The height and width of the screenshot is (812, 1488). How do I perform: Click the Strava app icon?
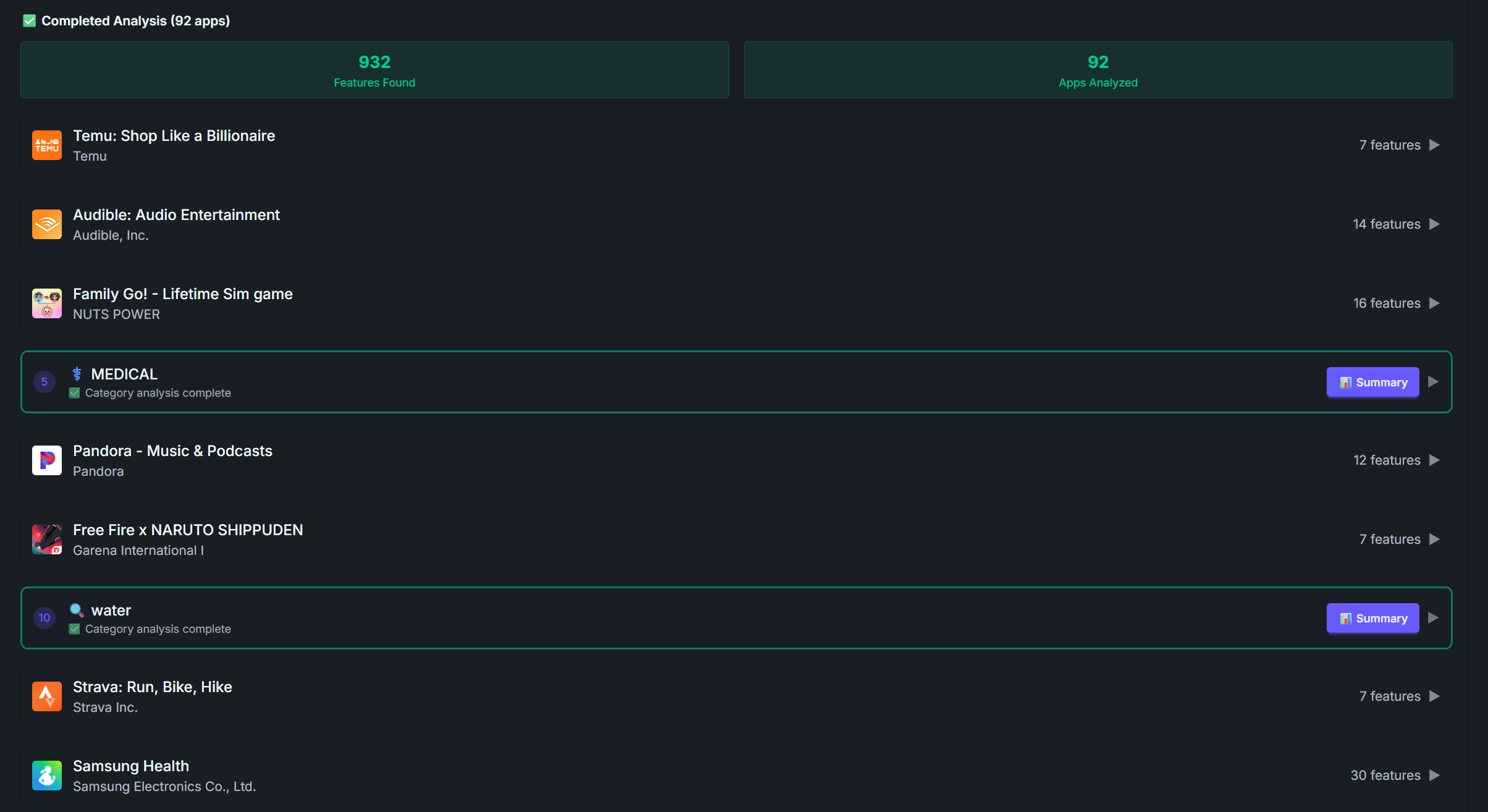pos(47,696)
